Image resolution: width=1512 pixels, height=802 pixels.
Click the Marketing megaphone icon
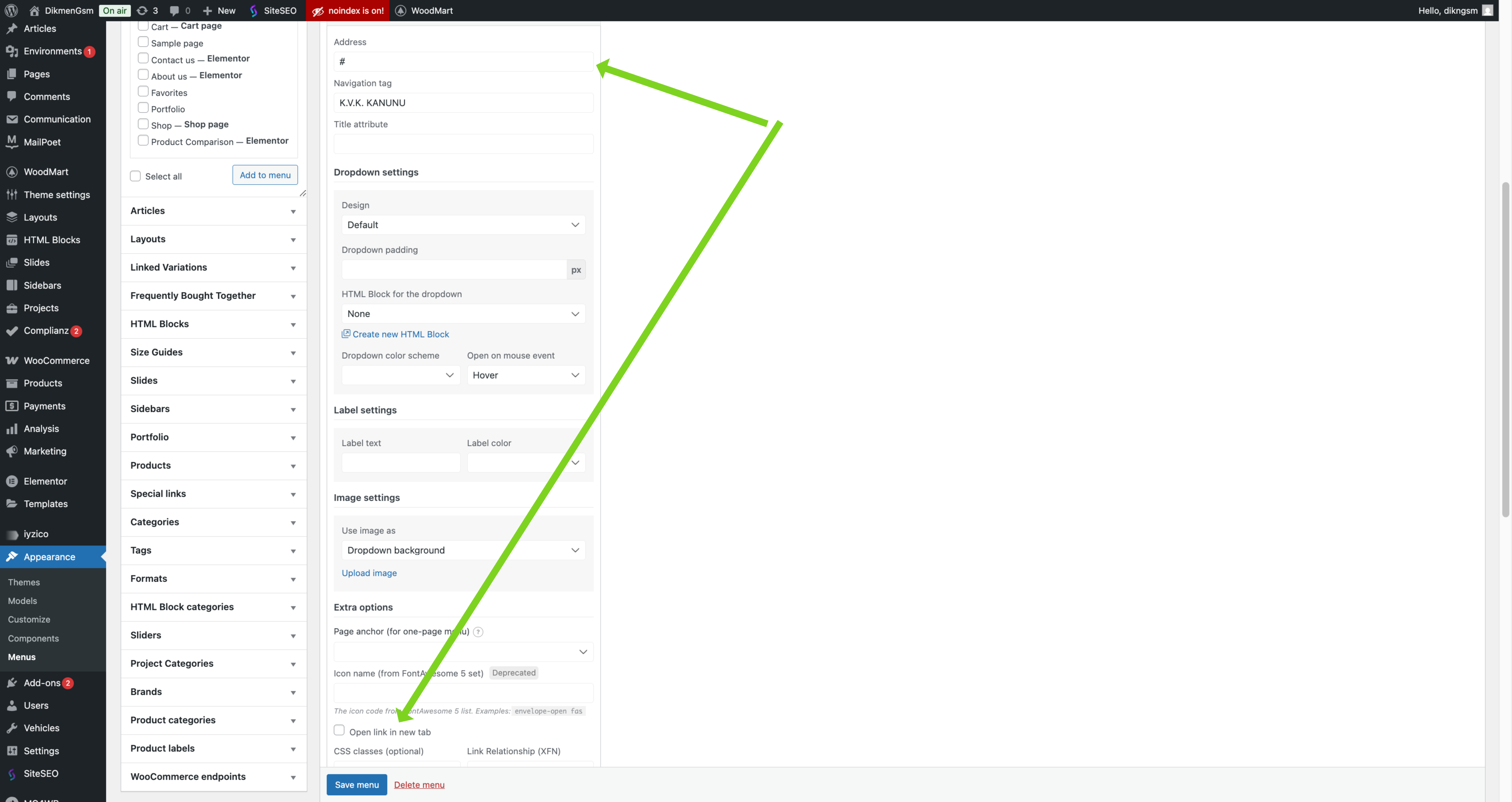point(12,451)
